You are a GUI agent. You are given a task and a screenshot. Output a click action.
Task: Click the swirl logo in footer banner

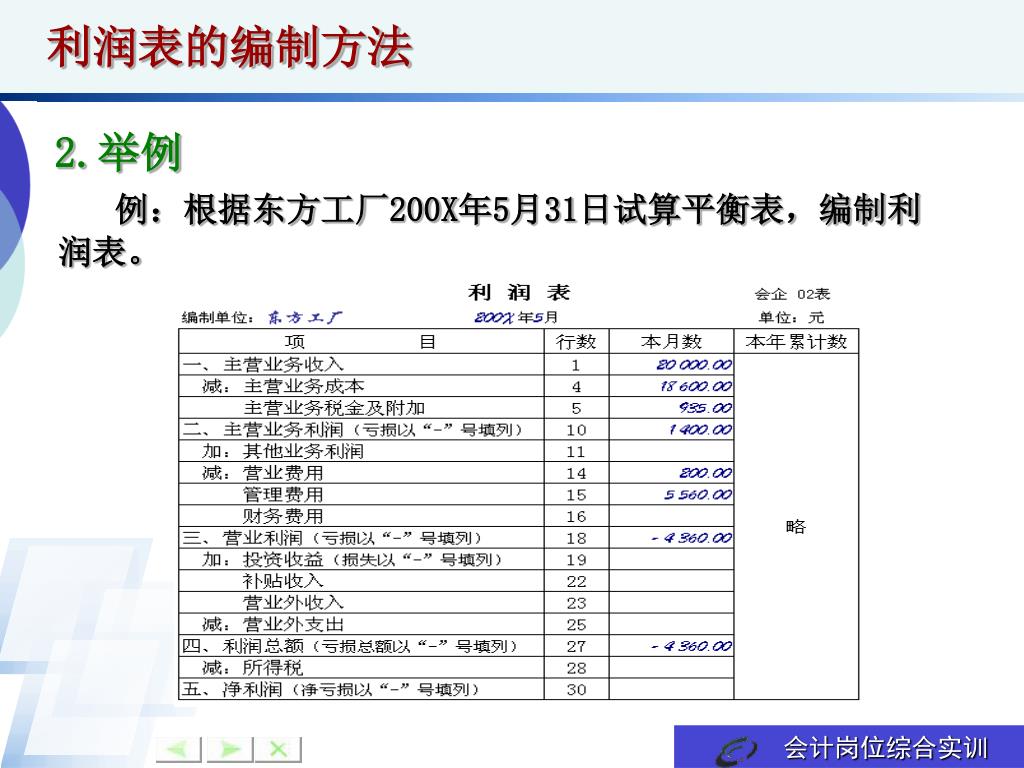(x=736, y=750)
